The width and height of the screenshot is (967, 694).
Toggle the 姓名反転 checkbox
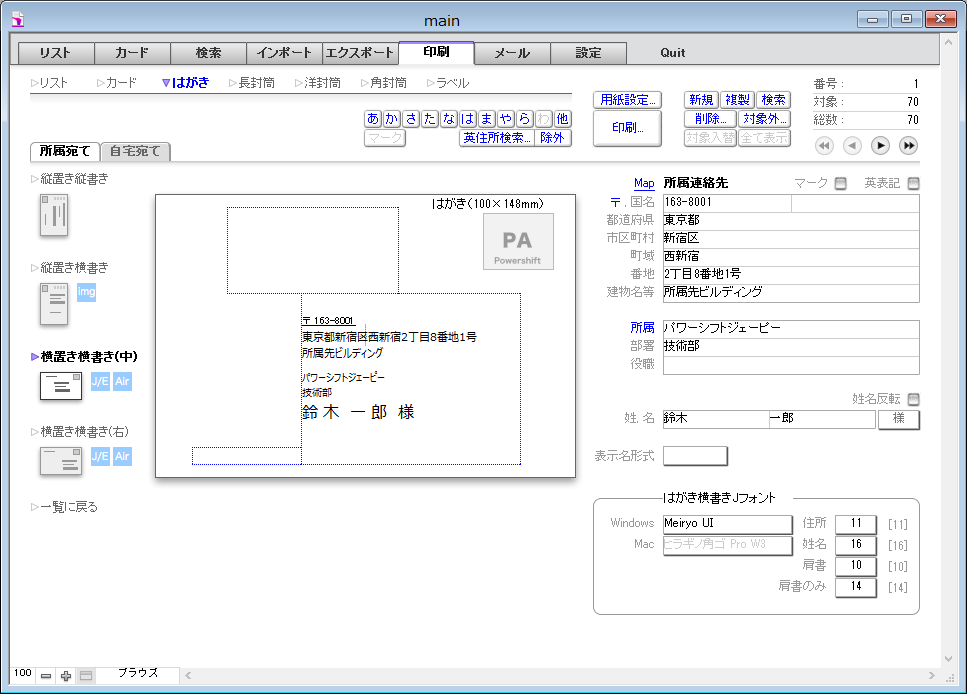coord(912,399)
